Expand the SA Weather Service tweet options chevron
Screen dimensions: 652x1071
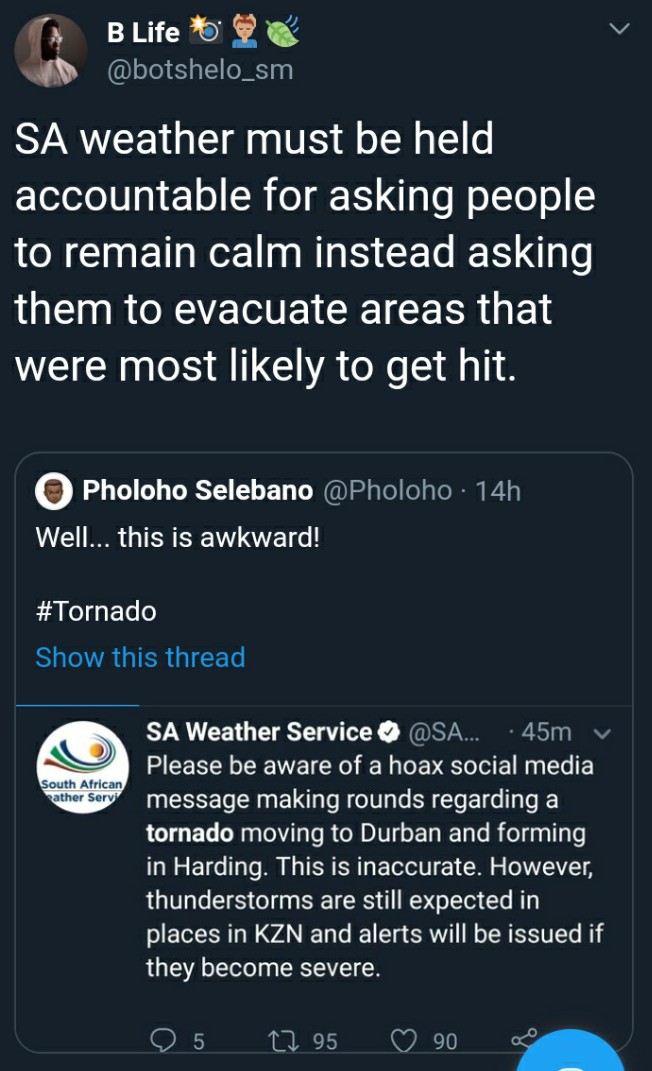[602, 734]
